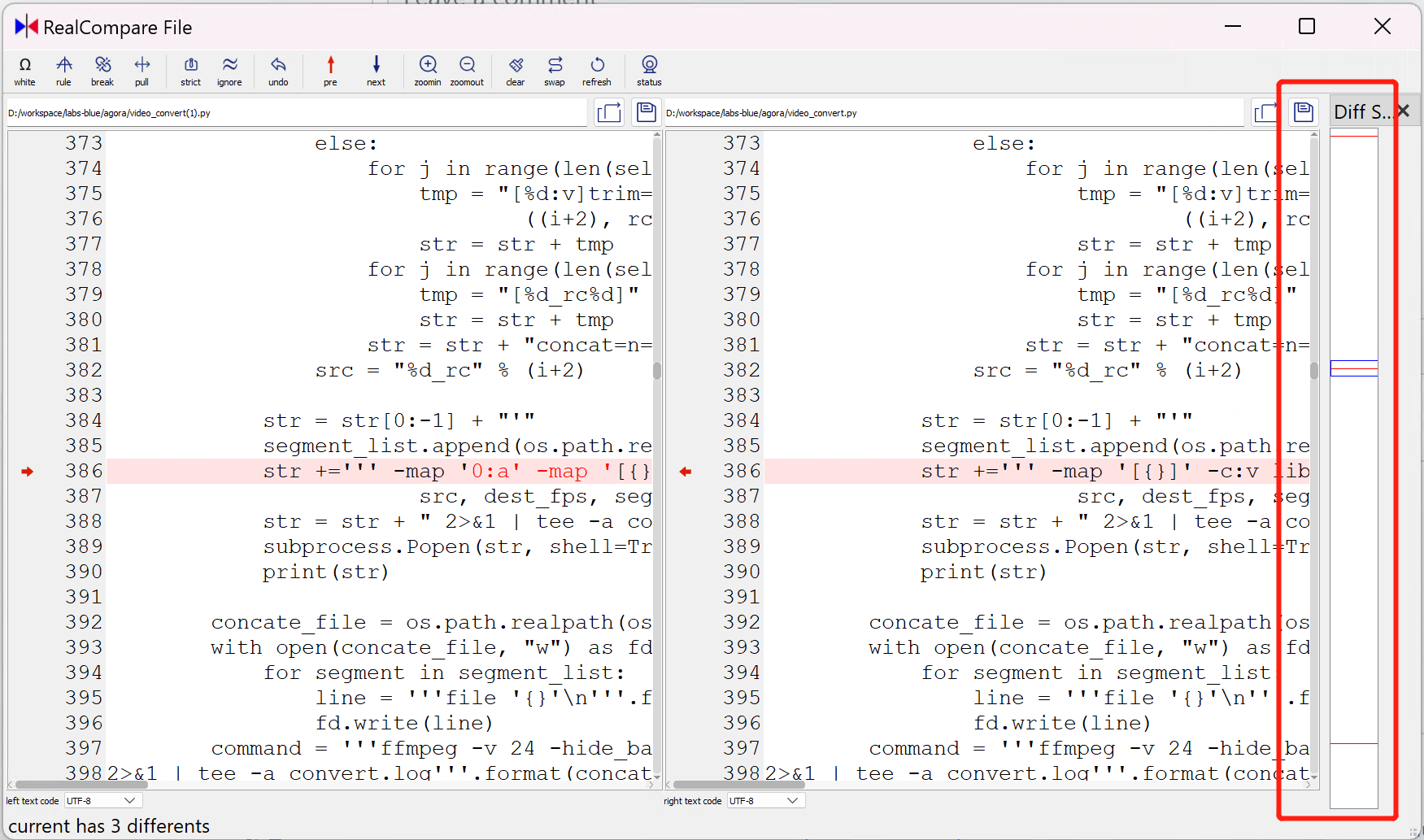Save the left file

point(646,112)
